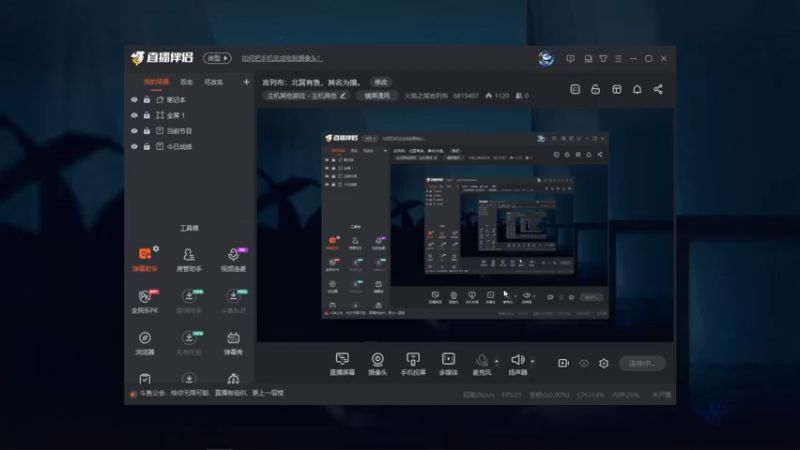Unlock the 当前节目 source
The image size is (800, 450).
click(147, 131)
